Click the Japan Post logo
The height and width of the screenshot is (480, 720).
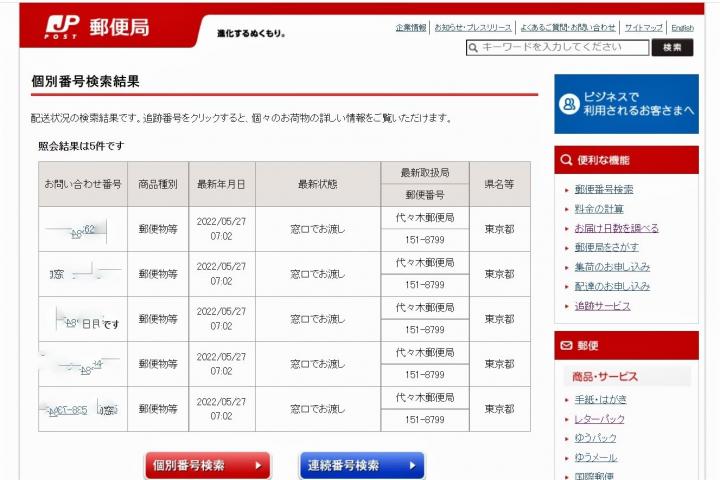97,27
